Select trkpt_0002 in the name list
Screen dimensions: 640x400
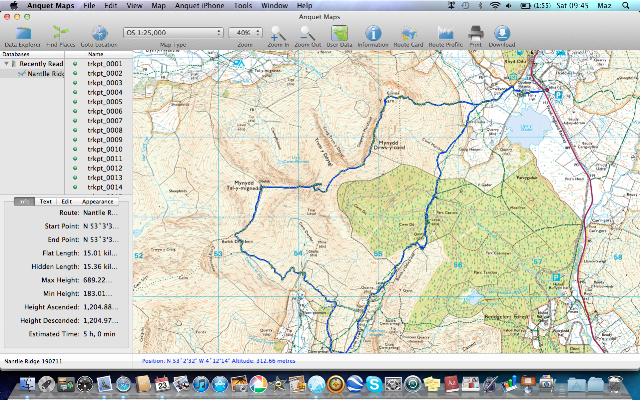click(x=104, y=73)
